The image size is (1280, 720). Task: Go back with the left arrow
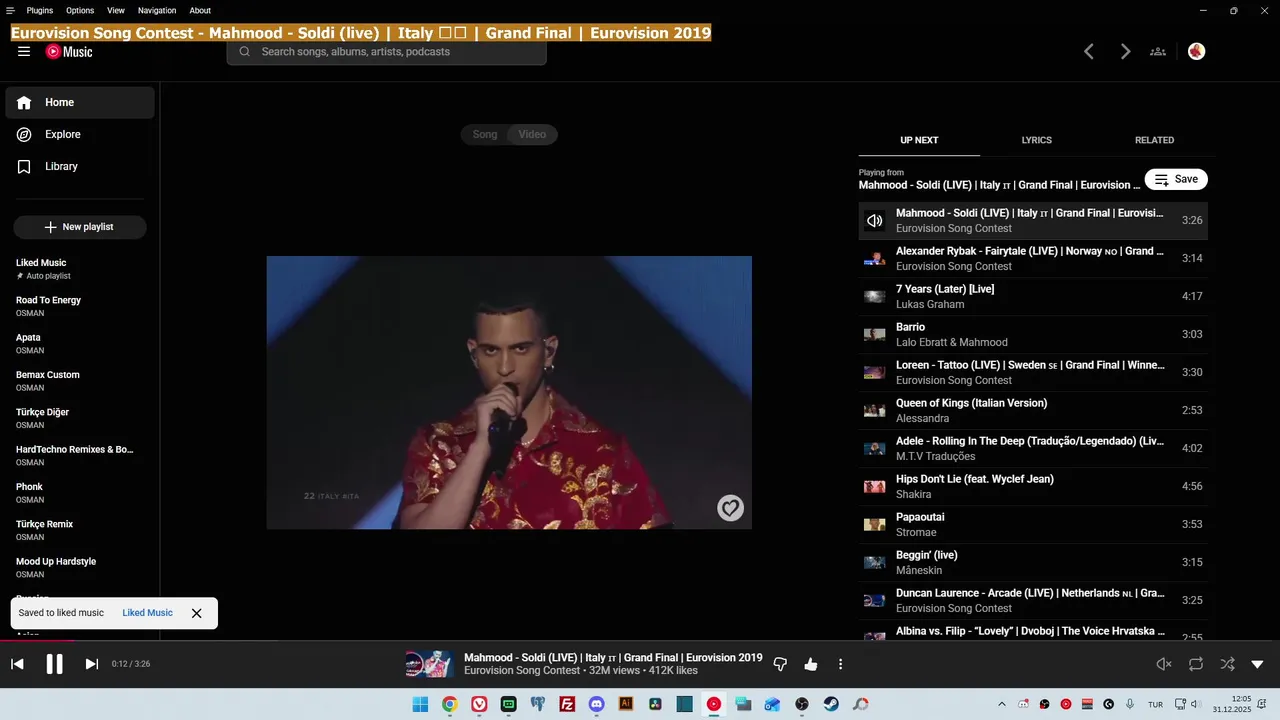click(1089, 52)
